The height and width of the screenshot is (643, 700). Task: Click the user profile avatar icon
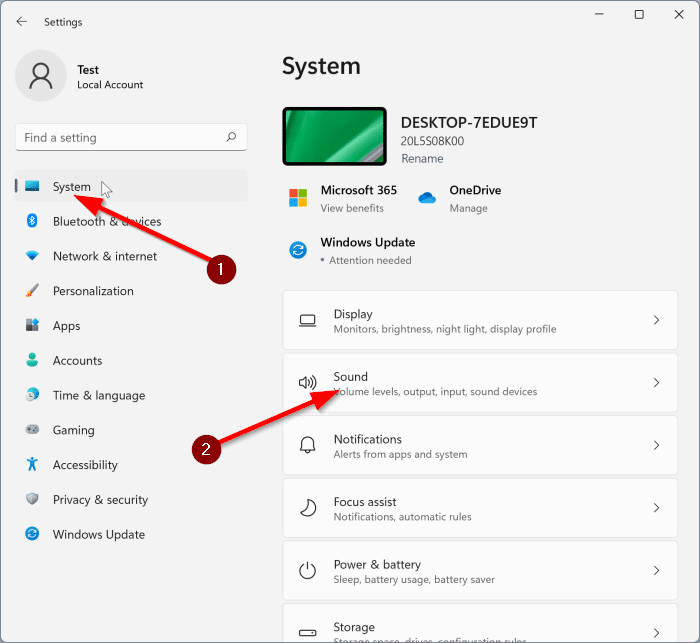point(41,75)
